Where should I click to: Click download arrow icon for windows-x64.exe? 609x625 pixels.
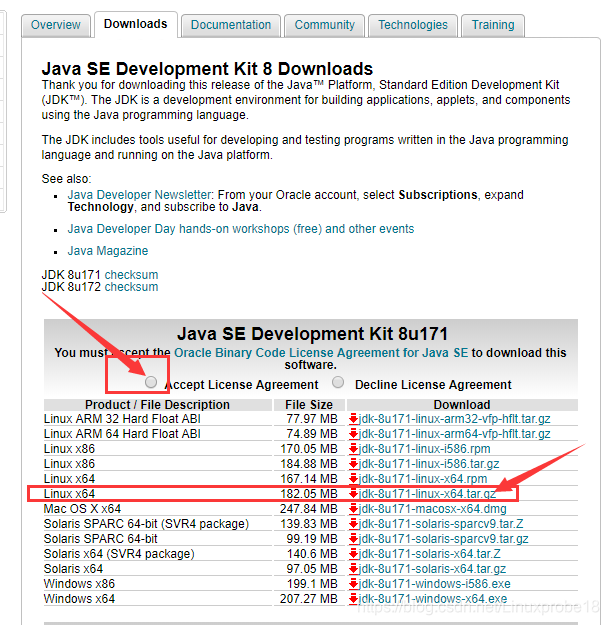(x=353, y=599)
